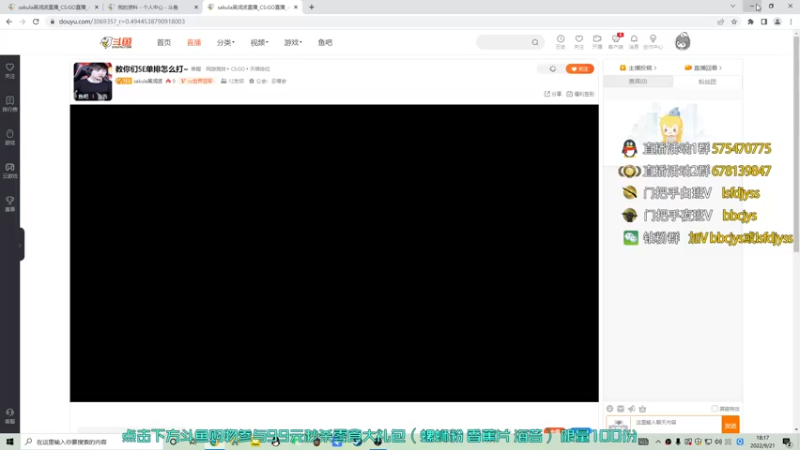Open the 首页 home page link
800x450 pixels.
164,42
